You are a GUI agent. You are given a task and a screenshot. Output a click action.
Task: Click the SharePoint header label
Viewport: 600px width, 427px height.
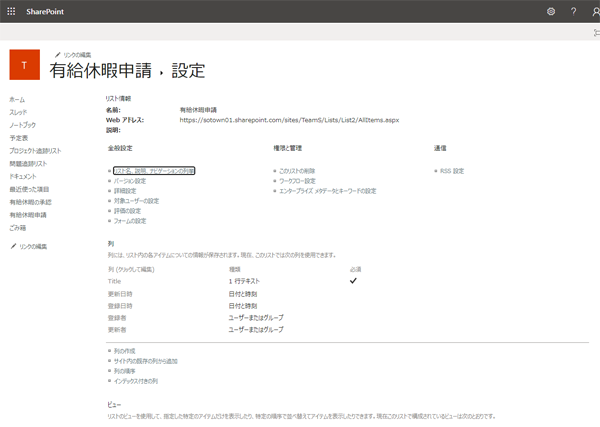click(x=45, y=11)
